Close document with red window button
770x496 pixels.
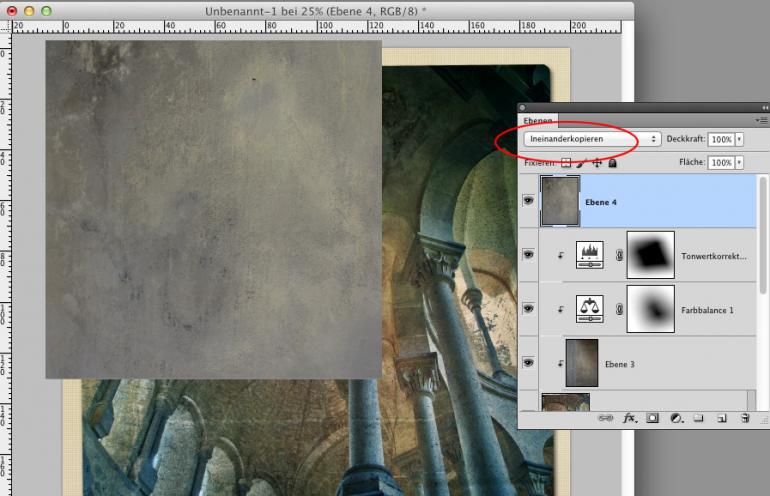[x=12, y=11]
